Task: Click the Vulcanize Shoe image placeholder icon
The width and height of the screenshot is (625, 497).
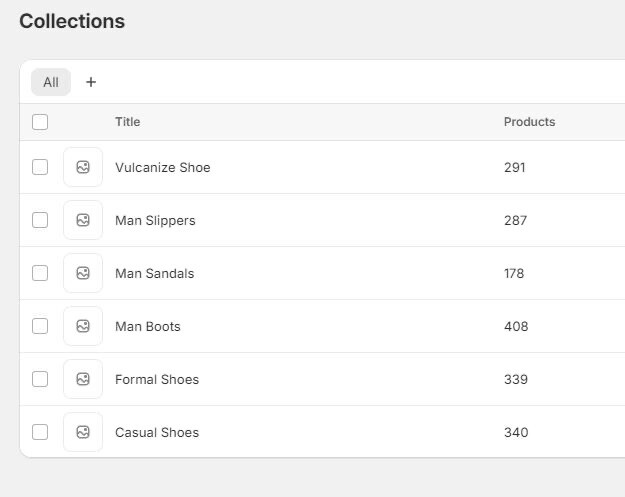Action: pyautogui.click(x=83, y=167)
